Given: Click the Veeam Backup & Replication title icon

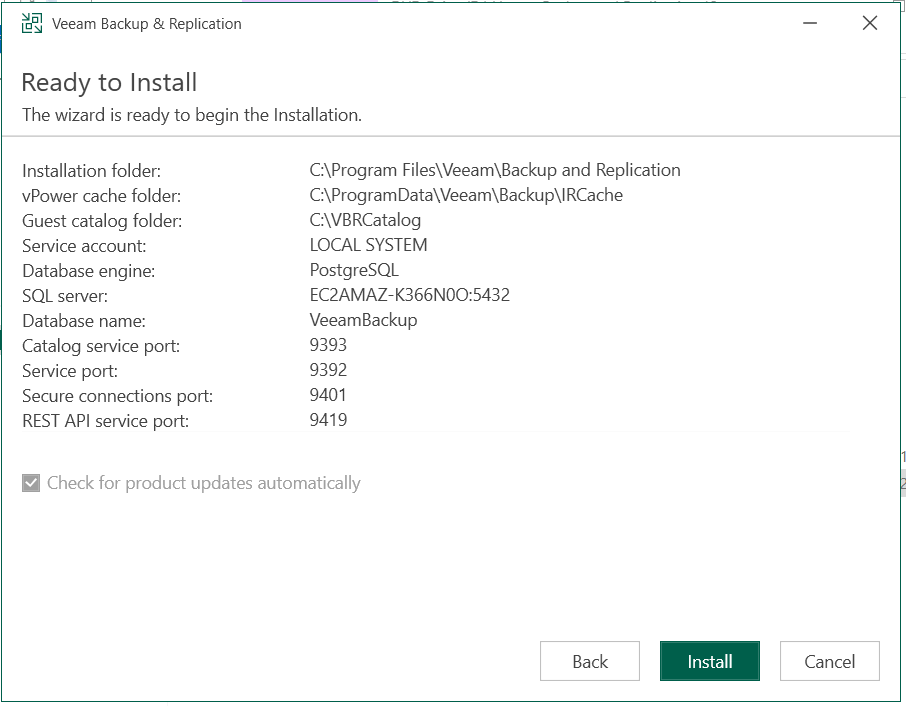Looking at the screenshot, I should pos(30,22).
